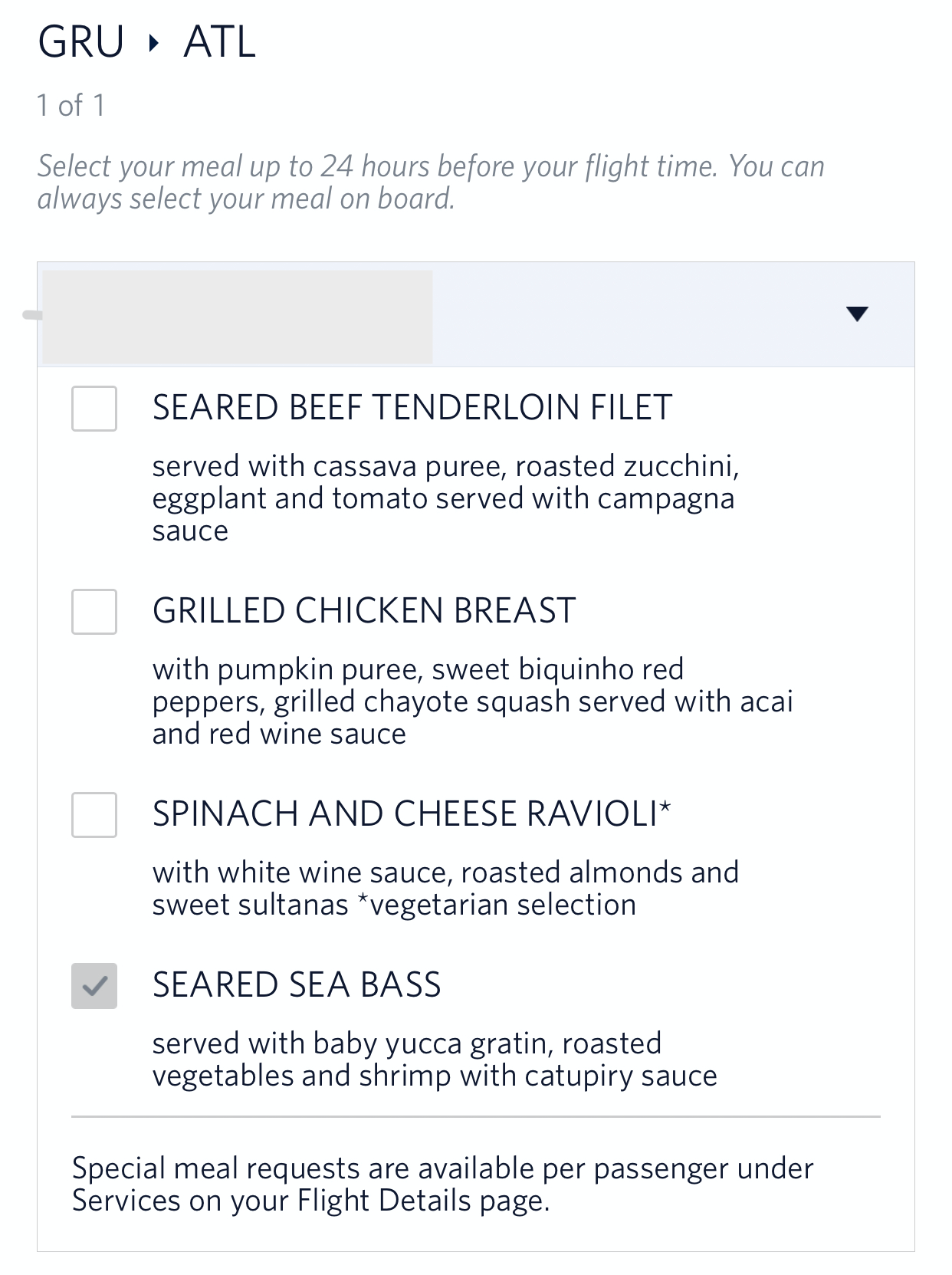Click the special meal requests note
The width and height of the screenshot is (952, 1275).
tap(442, 1184)
